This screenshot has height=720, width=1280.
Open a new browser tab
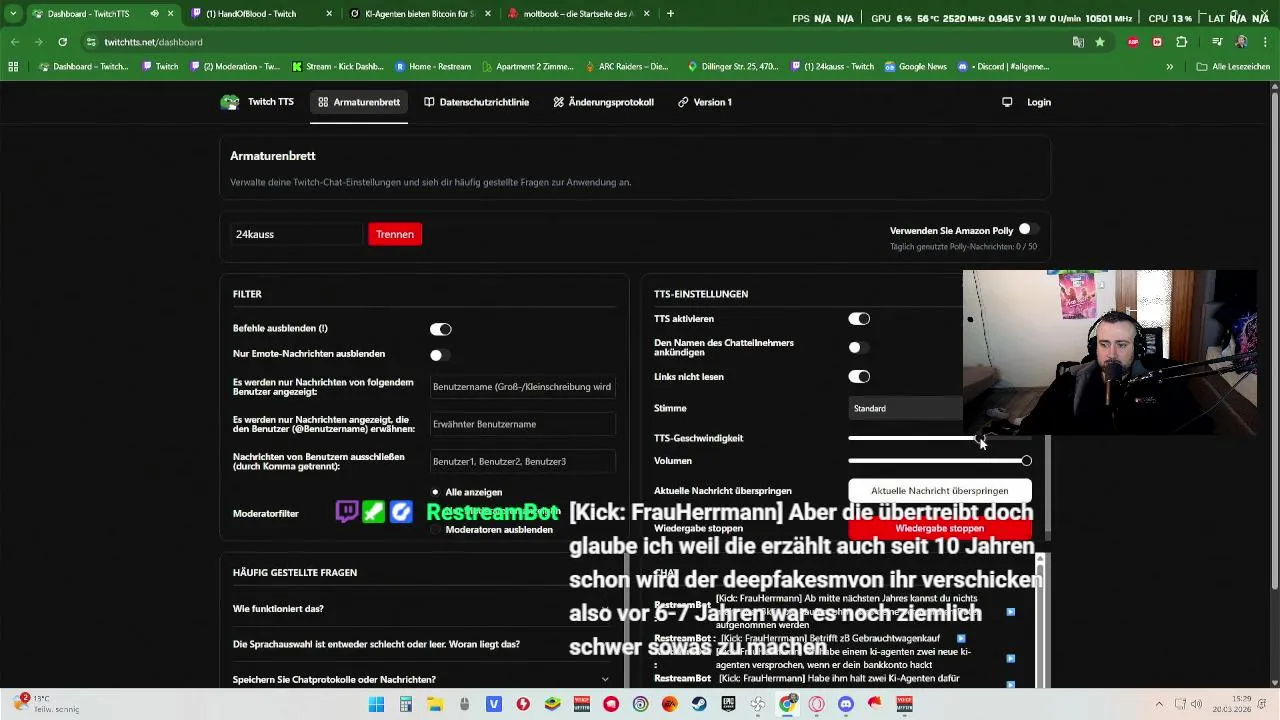670,14
